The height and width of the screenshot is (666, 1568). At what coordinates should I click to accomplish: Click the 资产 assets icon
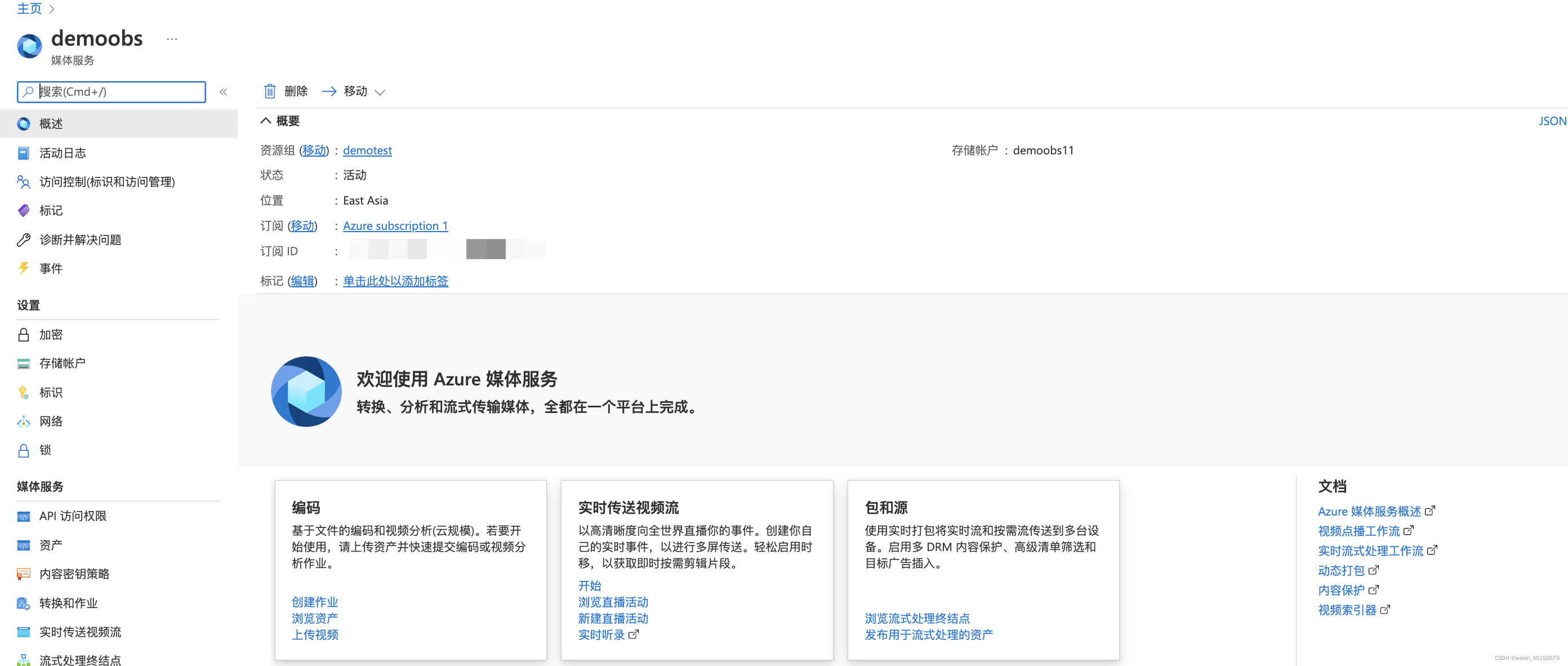(x=24, y=545)
